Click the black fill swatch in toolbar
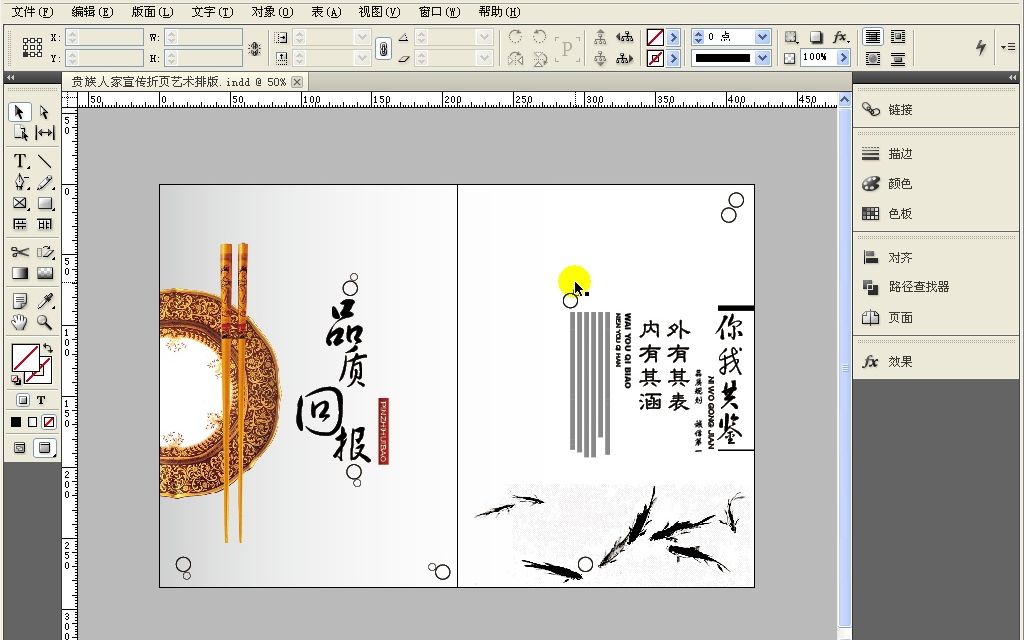Viewport: 1024px width, 640px height. click(x=14, y=421)
